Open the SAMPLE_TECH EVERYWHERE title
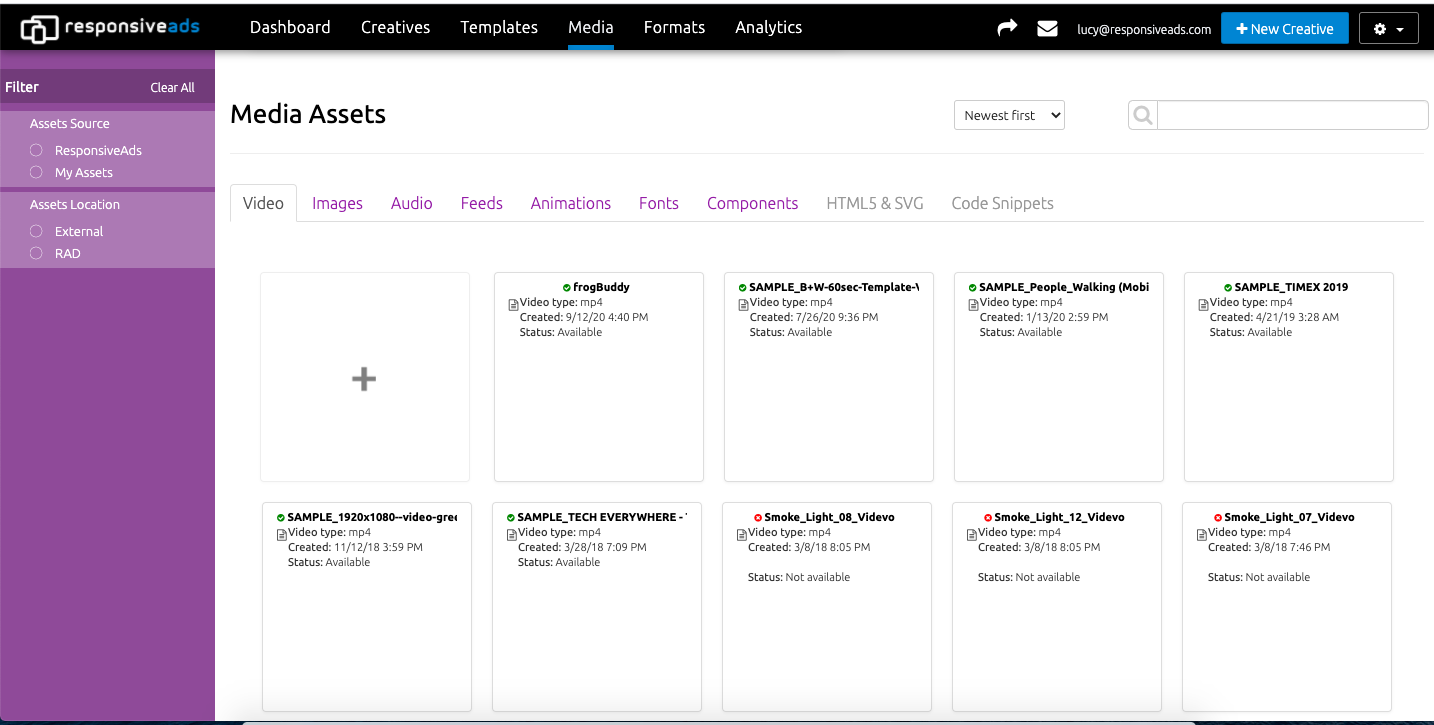The image size is (1434, 725). 602,518
